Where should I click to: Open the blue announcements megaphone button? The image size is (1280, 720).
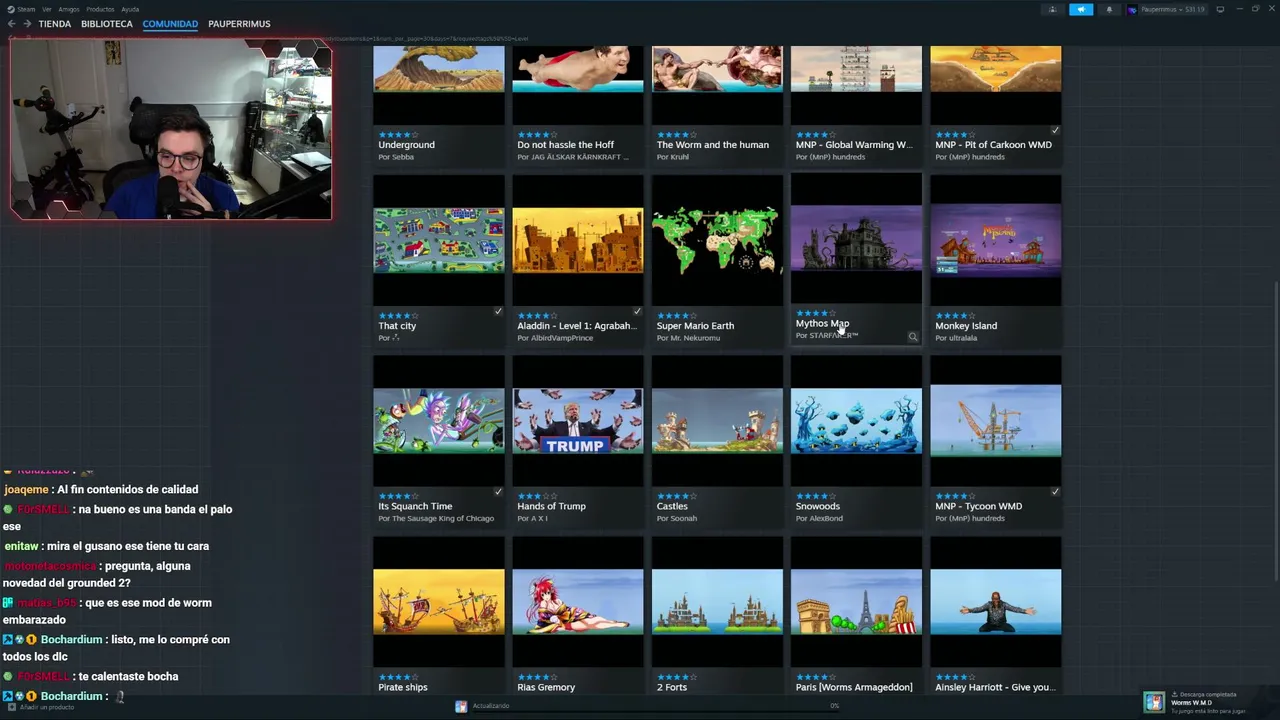(x=1081, y=9)
